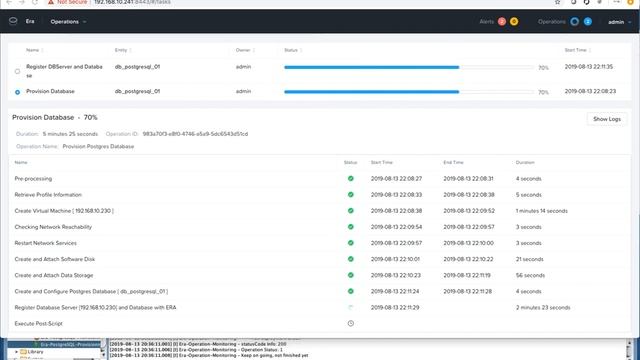Screen dimensions: 640x360
Task: Sort operations by Name column
Action: point(35,50)
